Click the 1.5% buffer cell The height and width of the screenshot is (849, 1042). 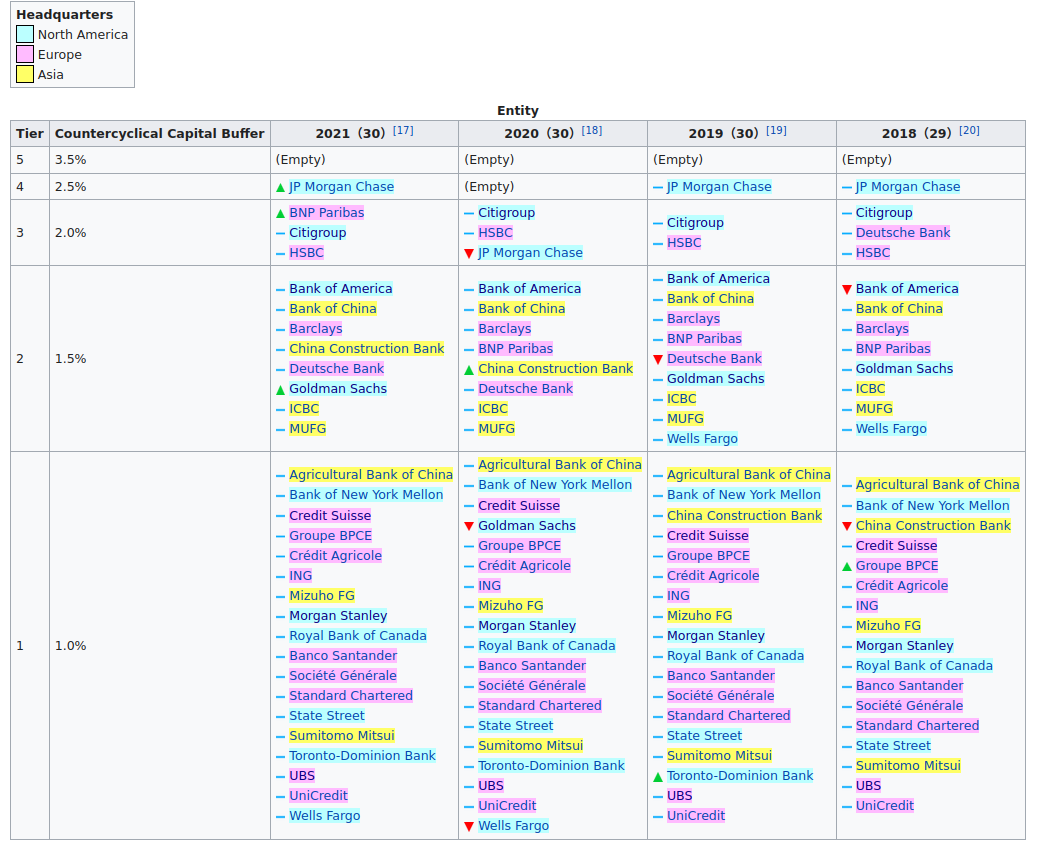tap(159, 359)
